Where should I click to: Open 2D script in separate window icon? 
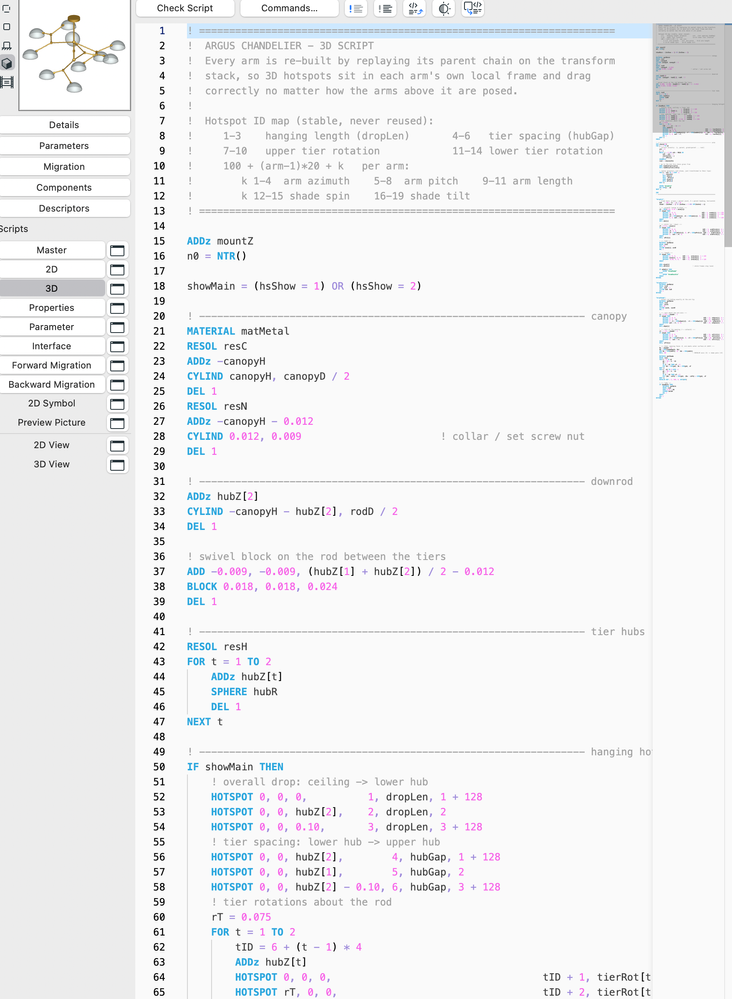point(117,270)
